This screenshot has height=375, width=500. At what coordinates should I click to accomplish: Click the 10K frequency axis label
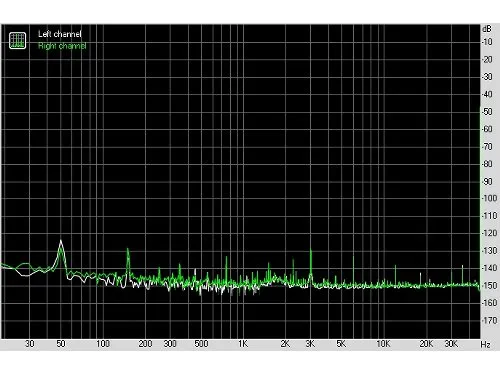click(383, 344)
